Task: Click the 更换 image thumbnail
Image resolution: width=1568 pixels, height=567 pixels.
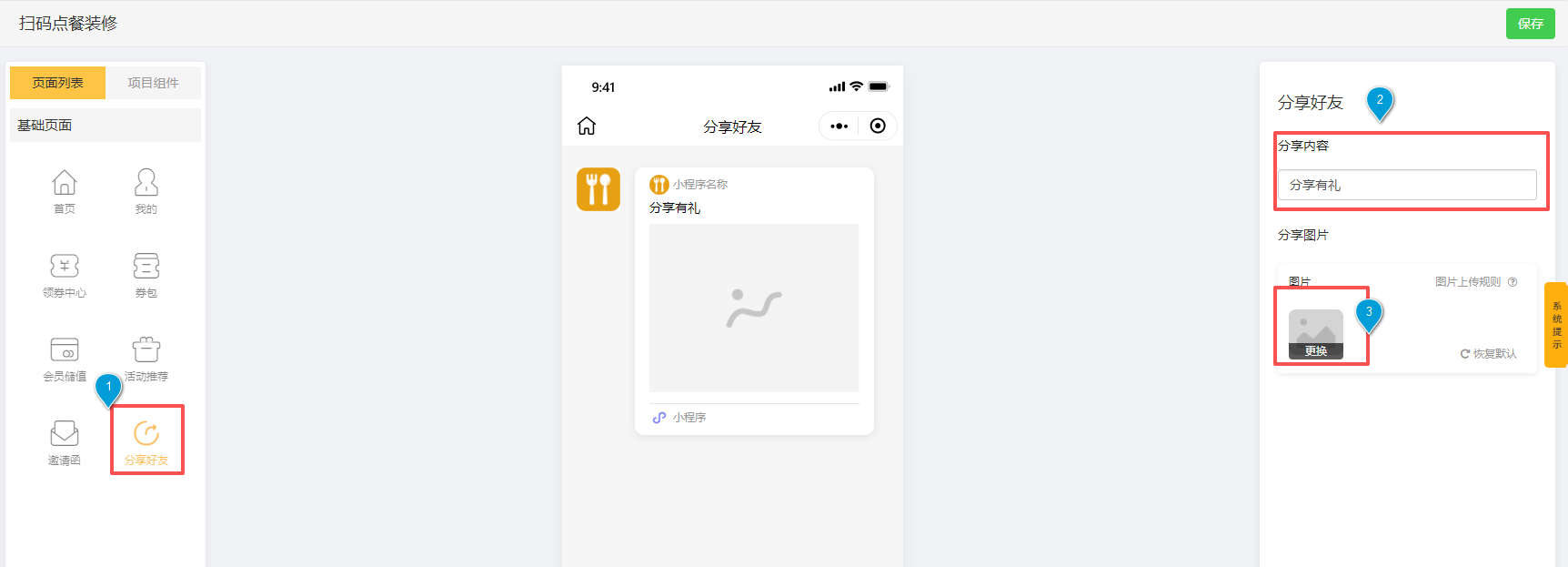Action: [1316, 334]
